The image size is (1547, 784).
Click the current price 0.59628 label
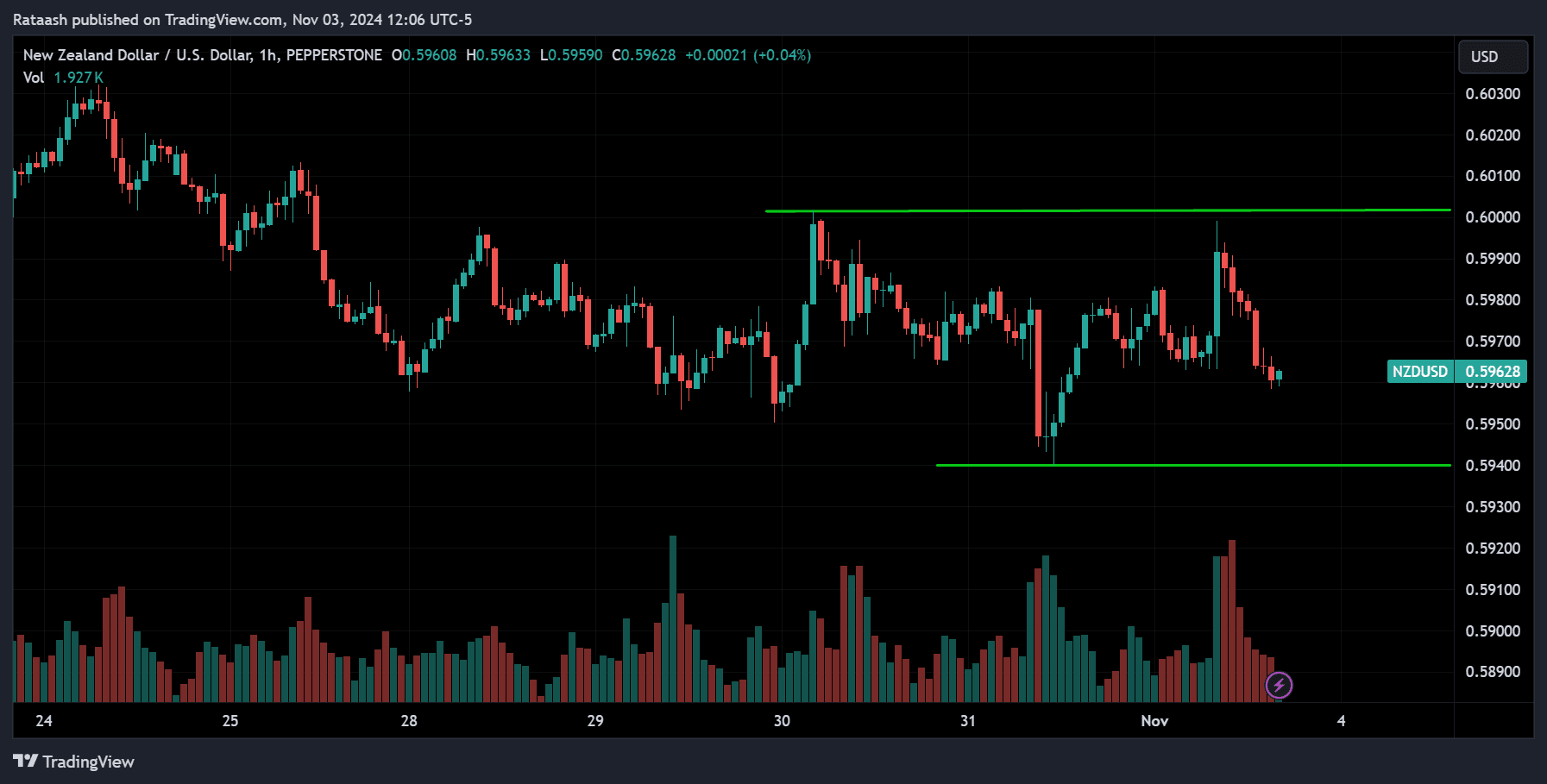click(1492, 372)
